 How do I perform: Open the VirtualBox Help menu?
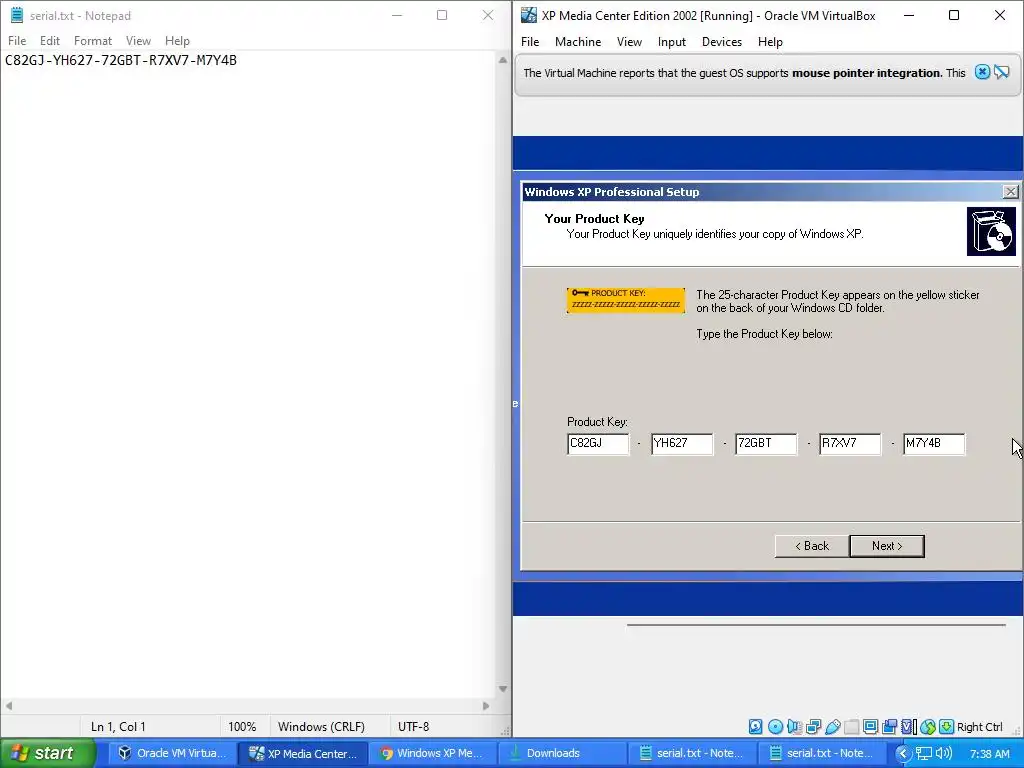click(x=770, y=42)
